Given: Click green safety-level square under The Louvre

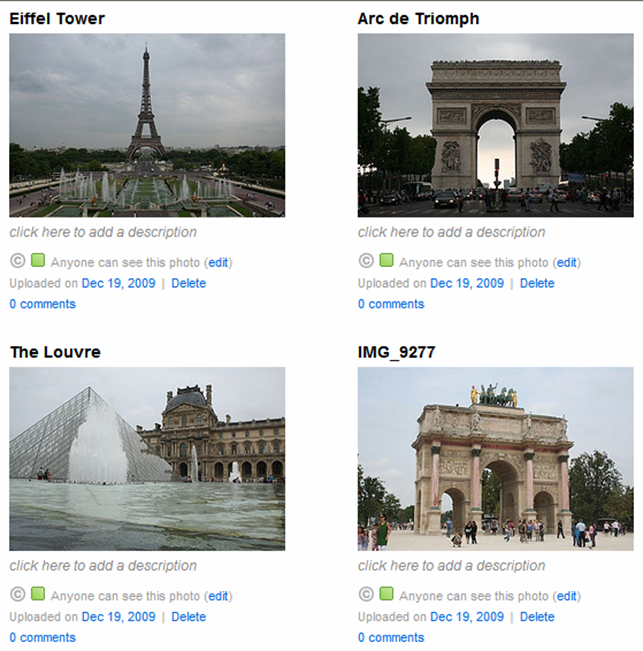Looking at the screenshot, I should coord(38,594).
